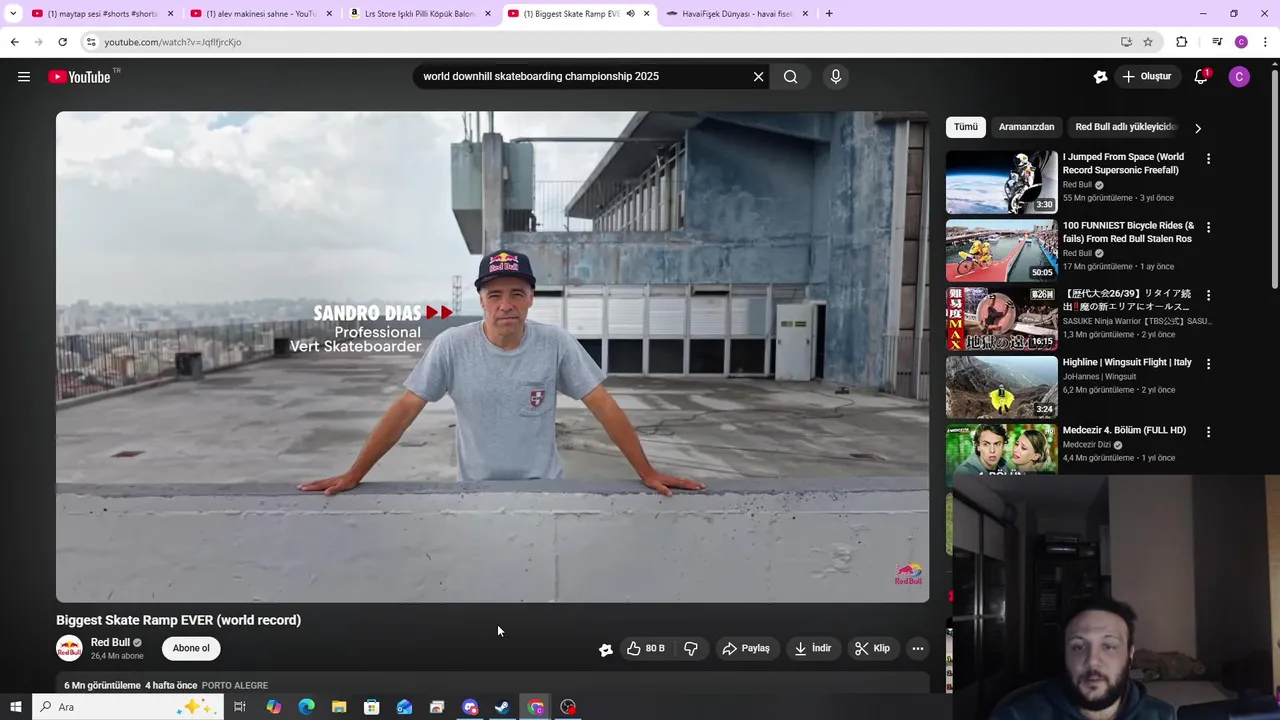Click the address bar URL
The image size is (1280, 720).
[173, 42]
